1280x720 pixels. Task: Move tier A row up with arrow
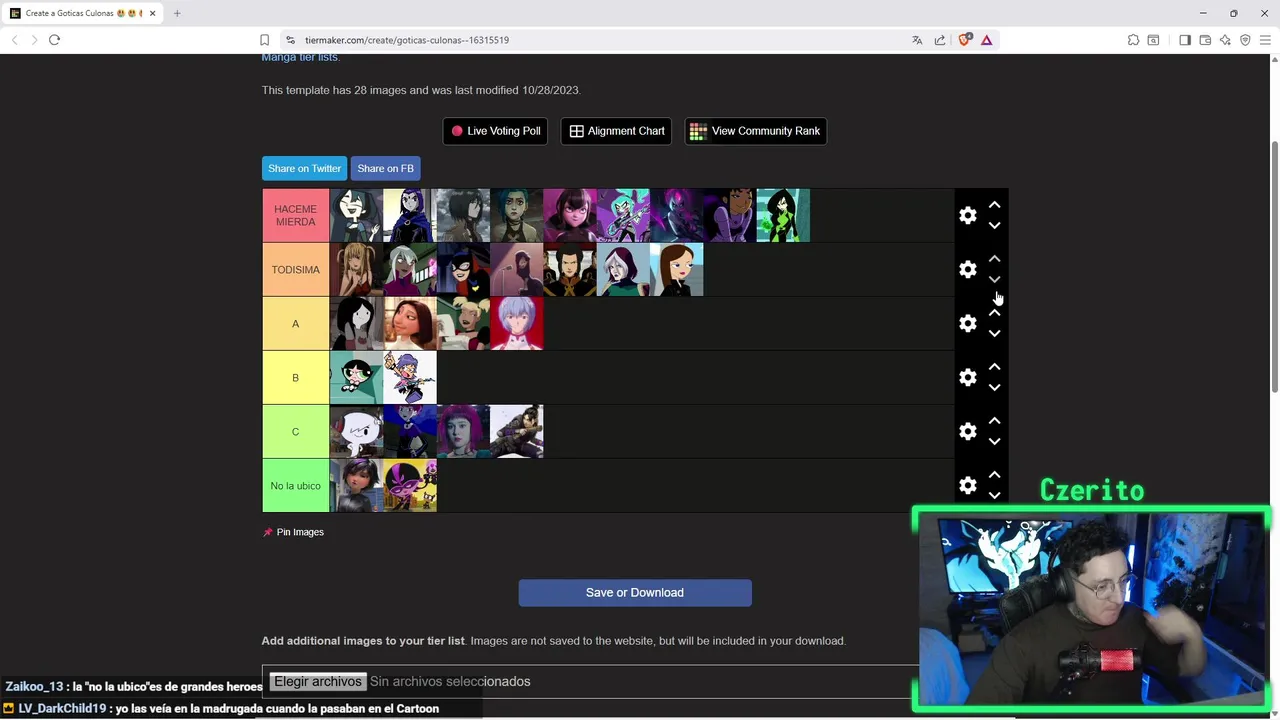pyautogui.click(x=994, y=312)
